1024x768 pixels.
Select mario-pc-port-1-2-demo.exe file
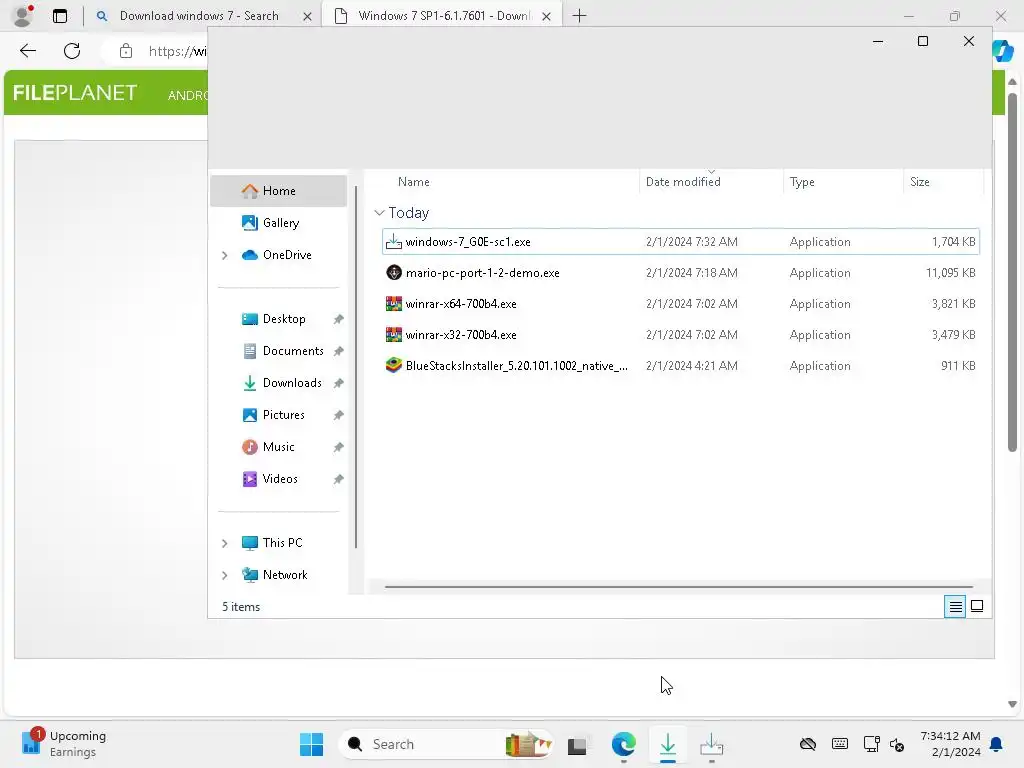click(680, 273)
